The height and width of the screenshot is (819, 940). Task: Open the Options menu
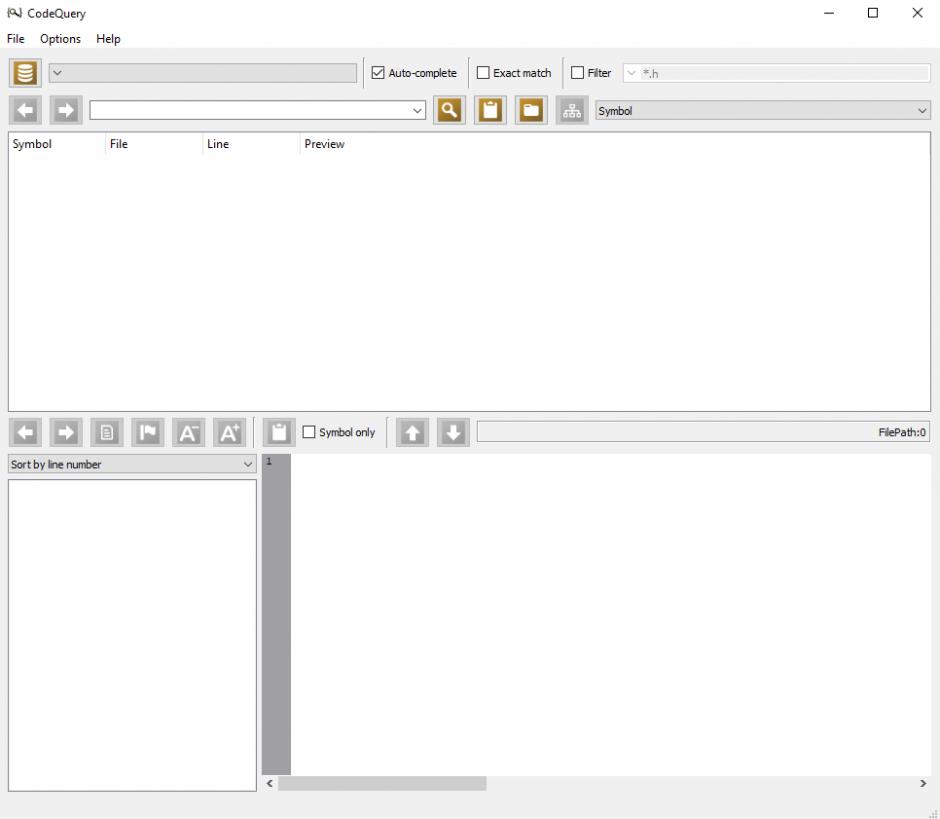tap(60, 38)
